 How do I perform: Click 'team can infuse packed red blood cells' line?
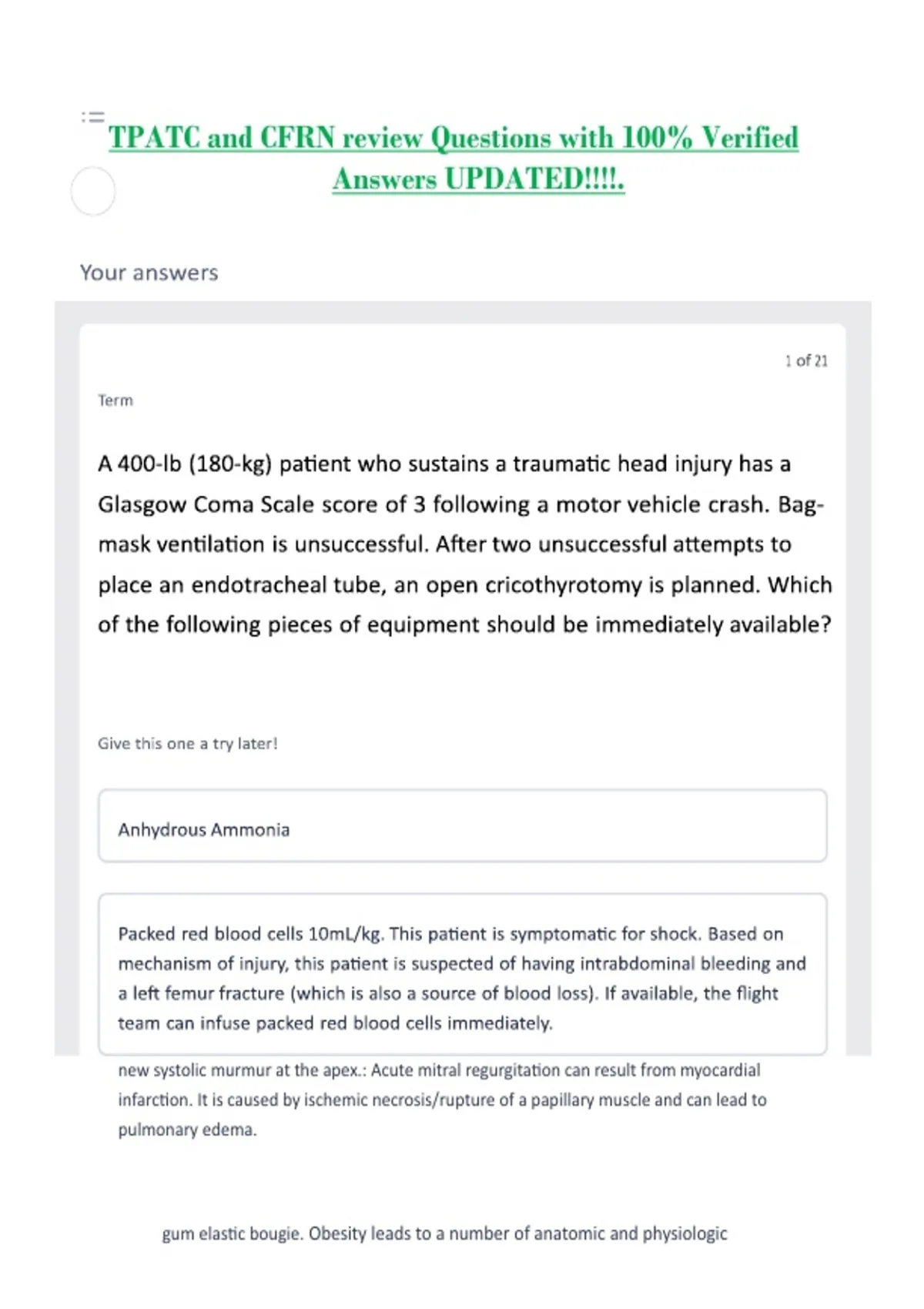[x=336, y=1023]
